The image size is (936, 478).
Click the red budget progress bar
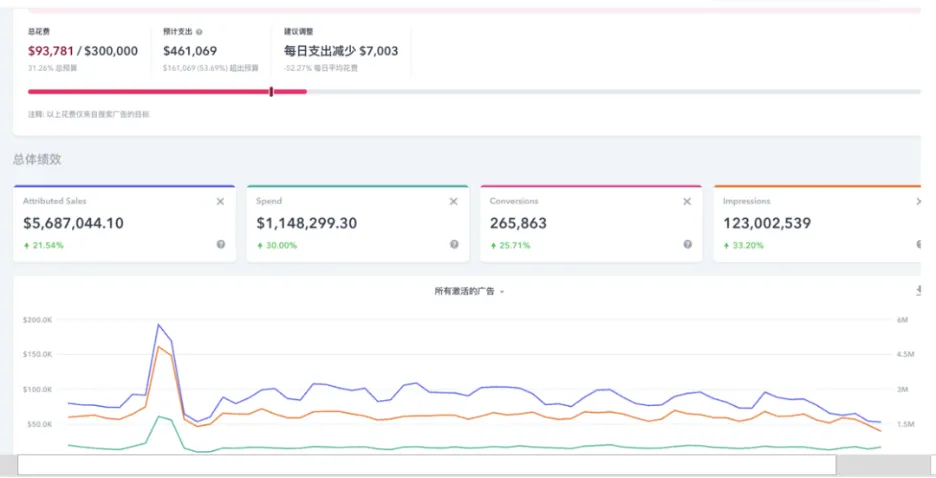(x=167, y=91)
